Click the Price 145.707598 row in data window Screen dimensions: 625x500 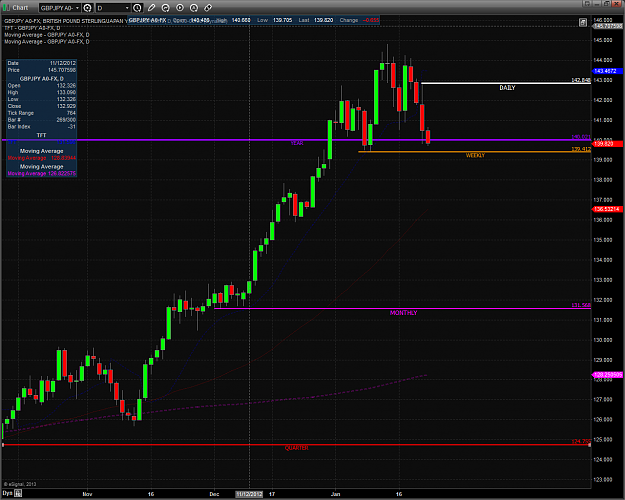tap(41, 70)
